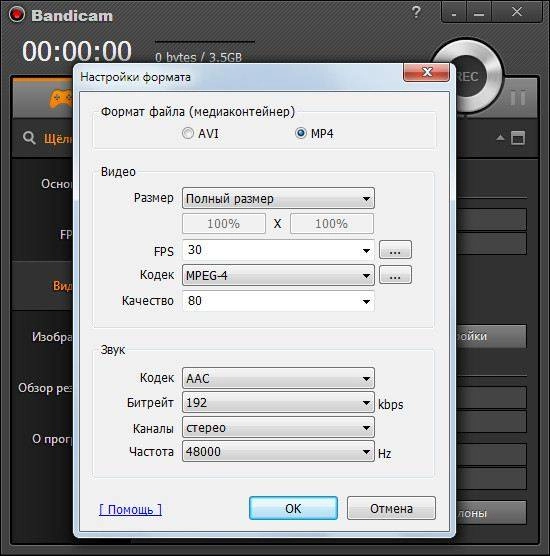
Task: Open the Bandicam help question mark icon
Action: coord(416,12)
